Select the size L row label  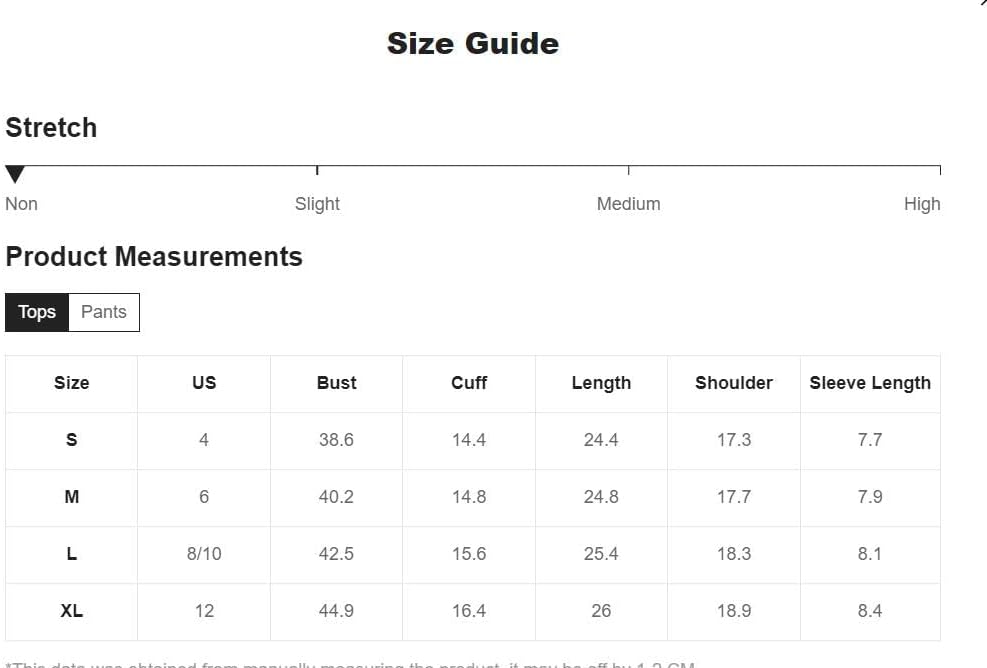[x=71, y=554]
